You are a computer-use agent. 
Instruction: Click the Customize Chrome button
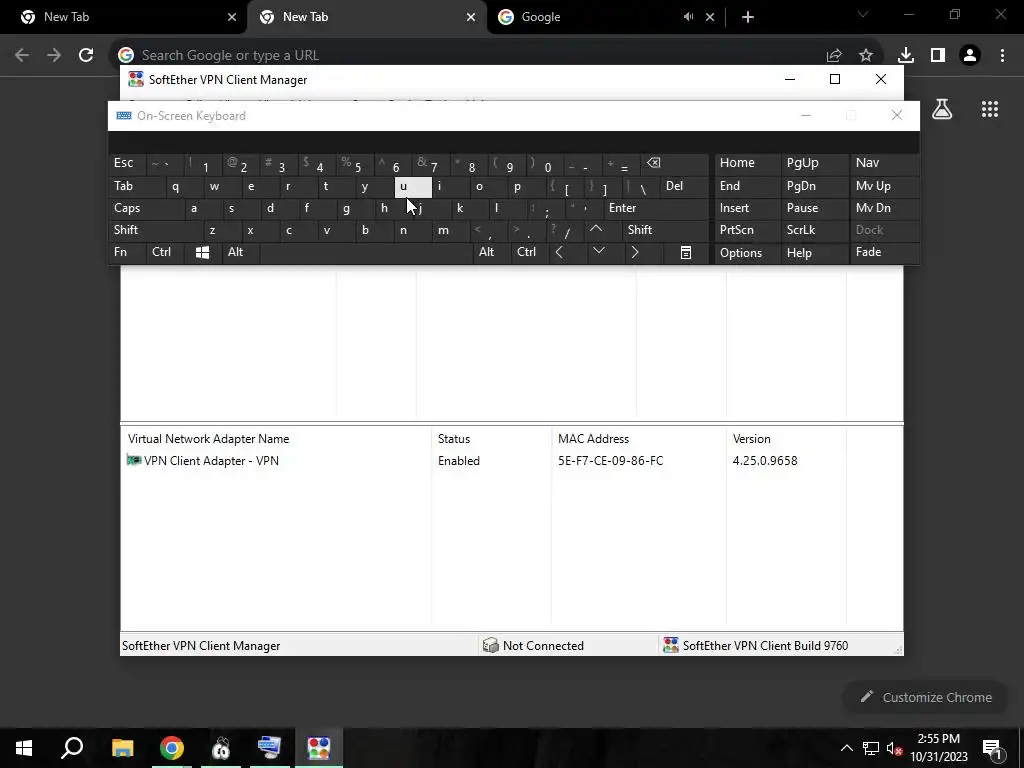pyautogui.click(x=926, y=697)
